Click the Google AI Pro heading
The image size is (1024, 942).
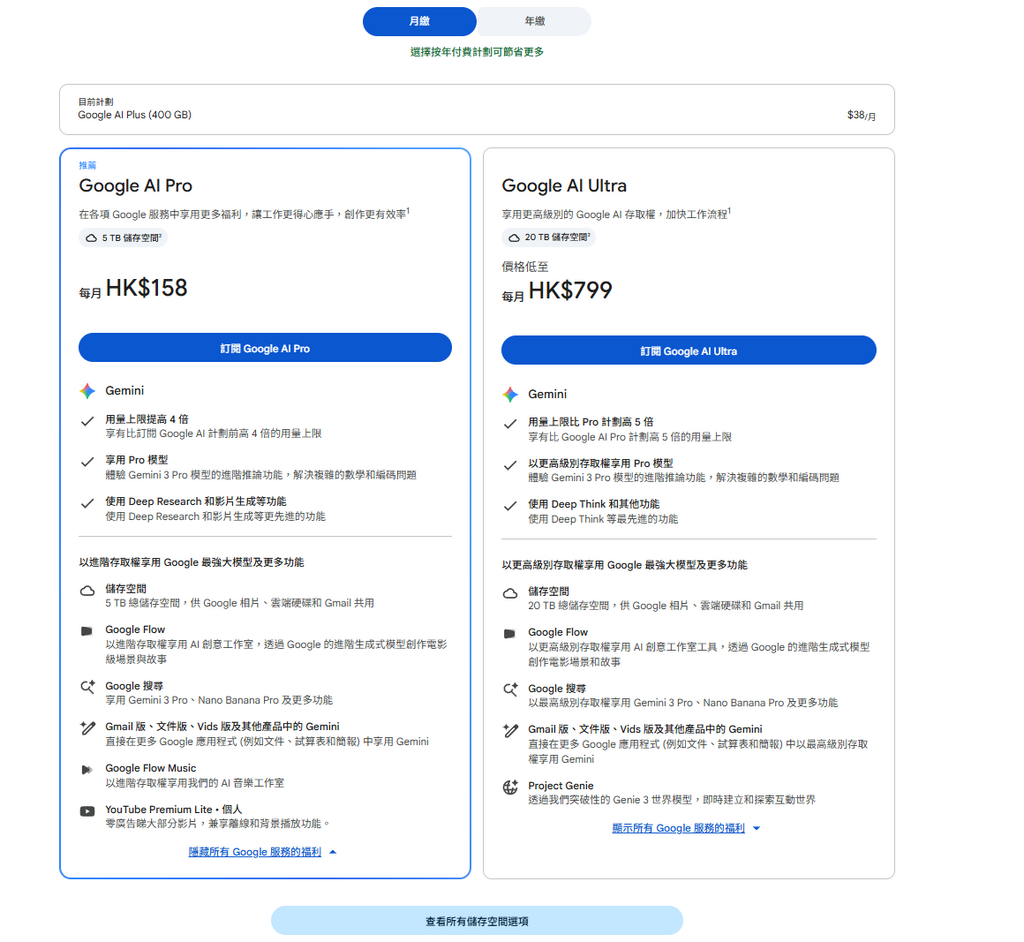[135, 186]
